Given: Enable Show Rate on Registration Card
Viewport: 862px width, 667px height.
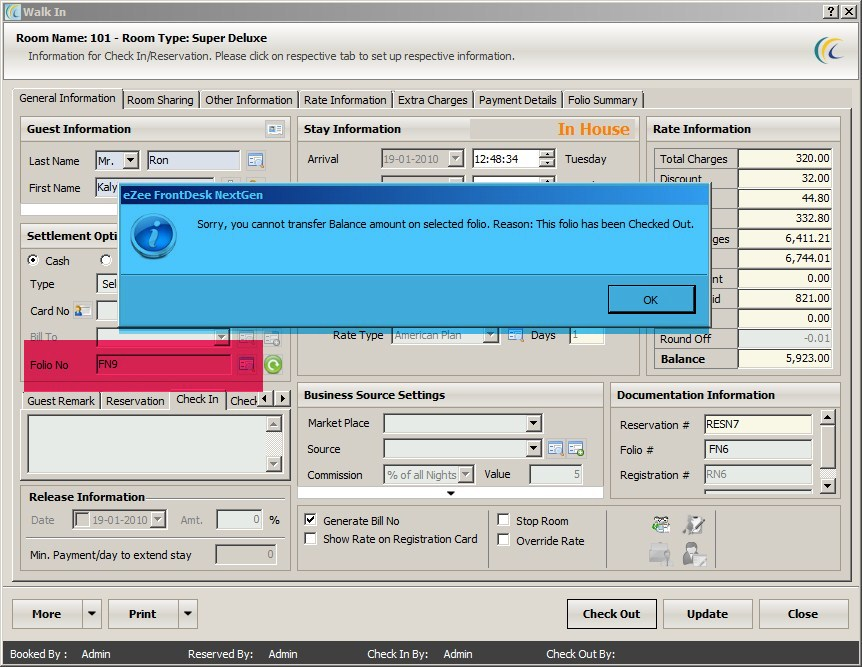Looking at the screenshot, I should click(x=311, y=538).
